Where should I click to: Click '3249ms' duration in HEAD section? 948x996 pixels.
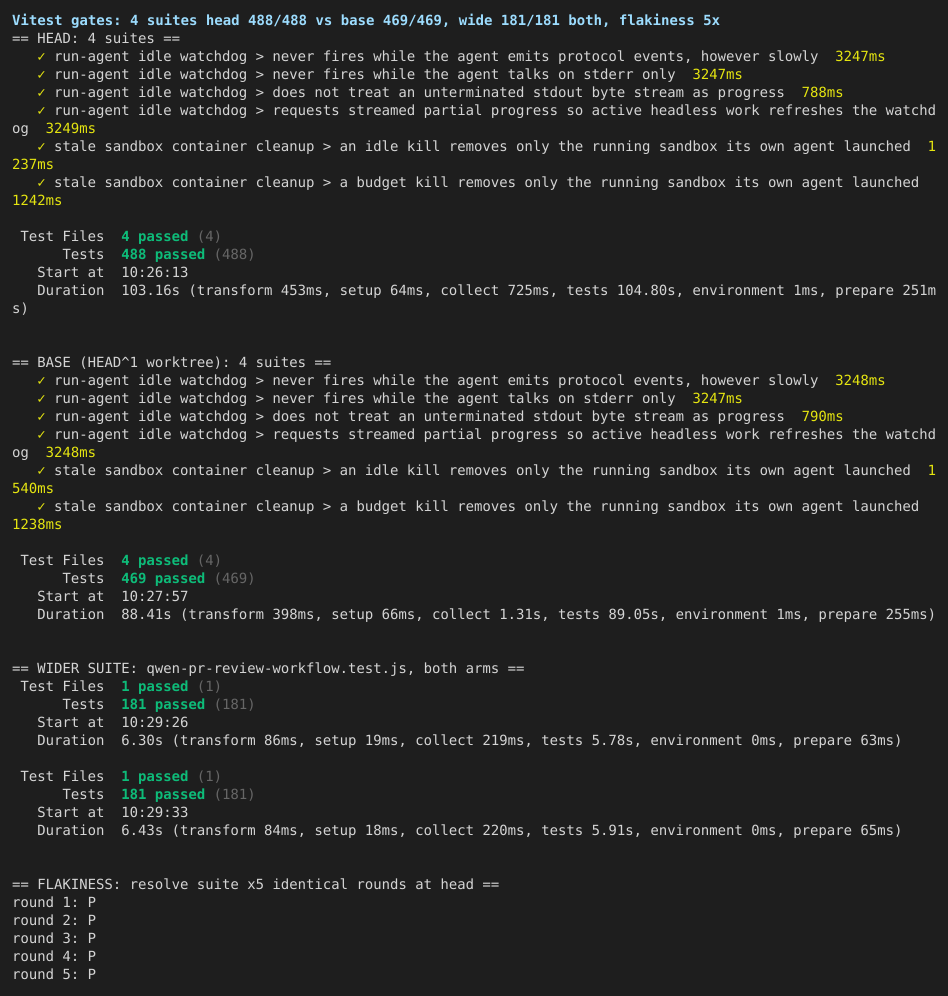pos(71,128)
